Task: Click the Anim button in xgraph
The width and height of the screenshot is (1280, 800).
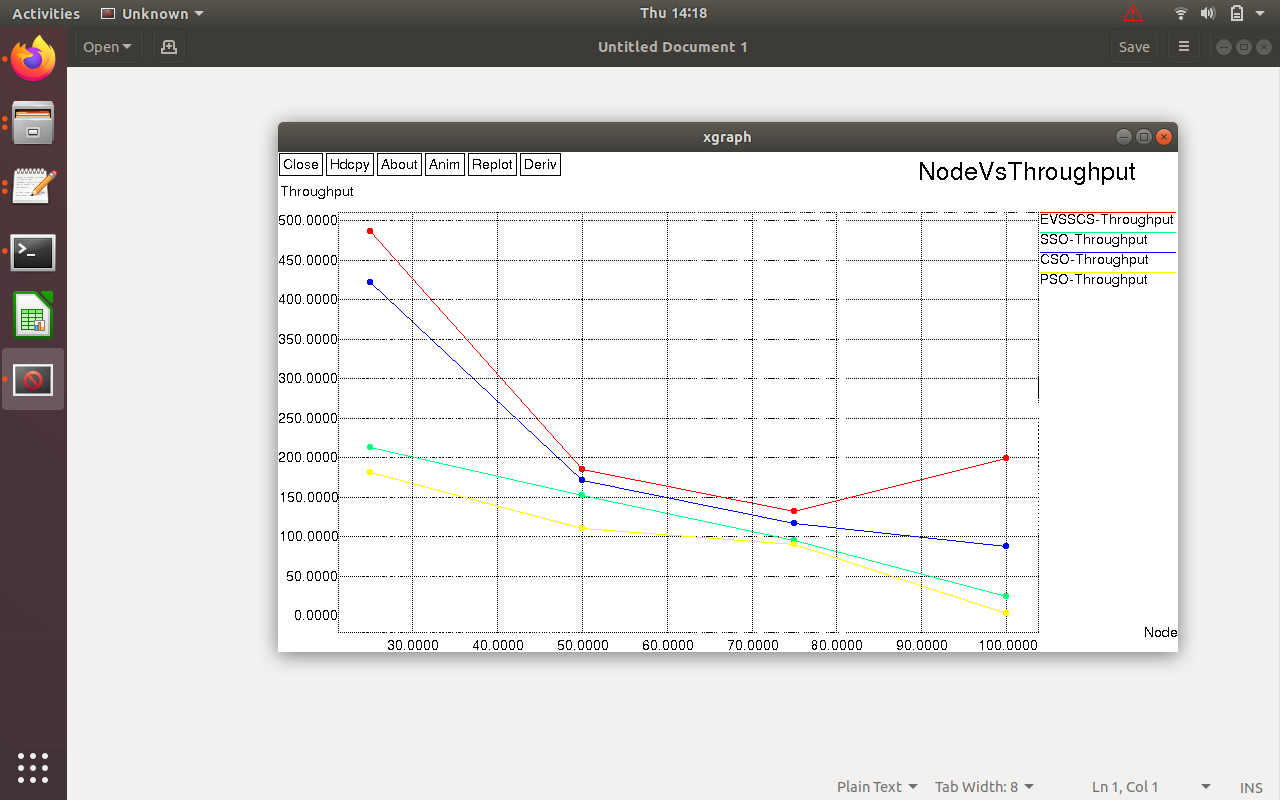Action: coord(445,165)
